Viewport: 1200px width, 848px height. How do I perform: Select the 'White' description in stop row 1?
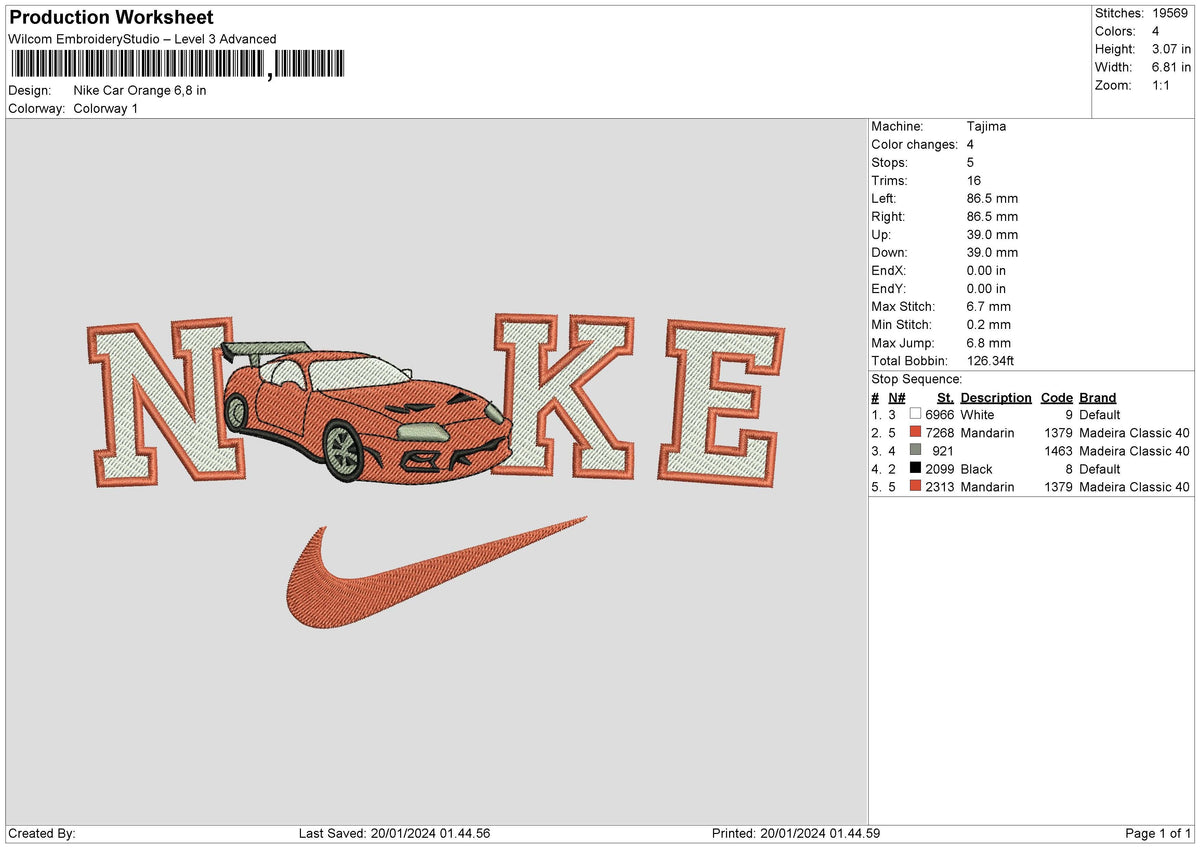(x=977, y=414)
